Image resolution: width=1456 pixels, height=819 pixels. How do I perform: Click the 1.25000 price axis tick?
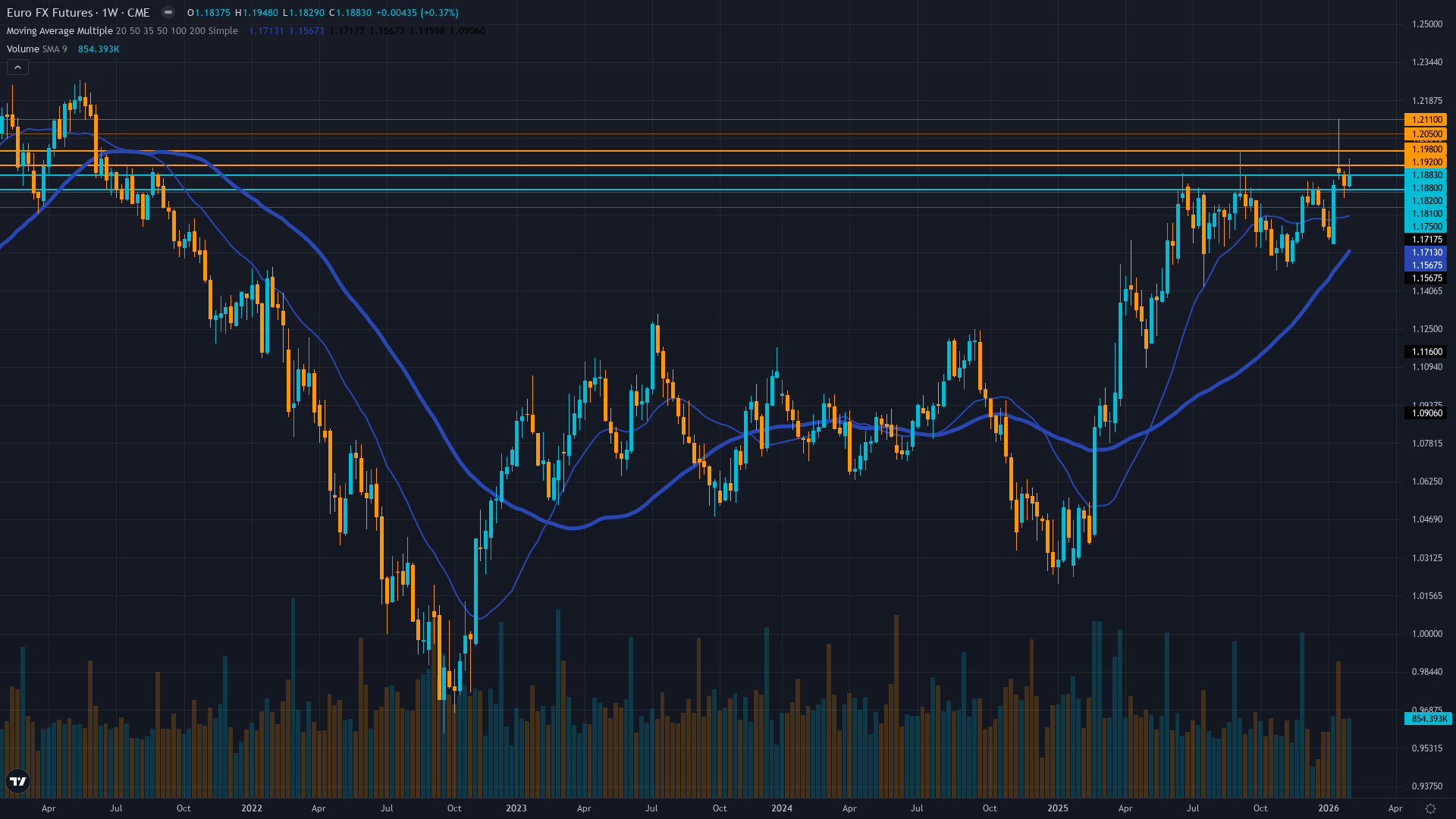pos(1427,24)
